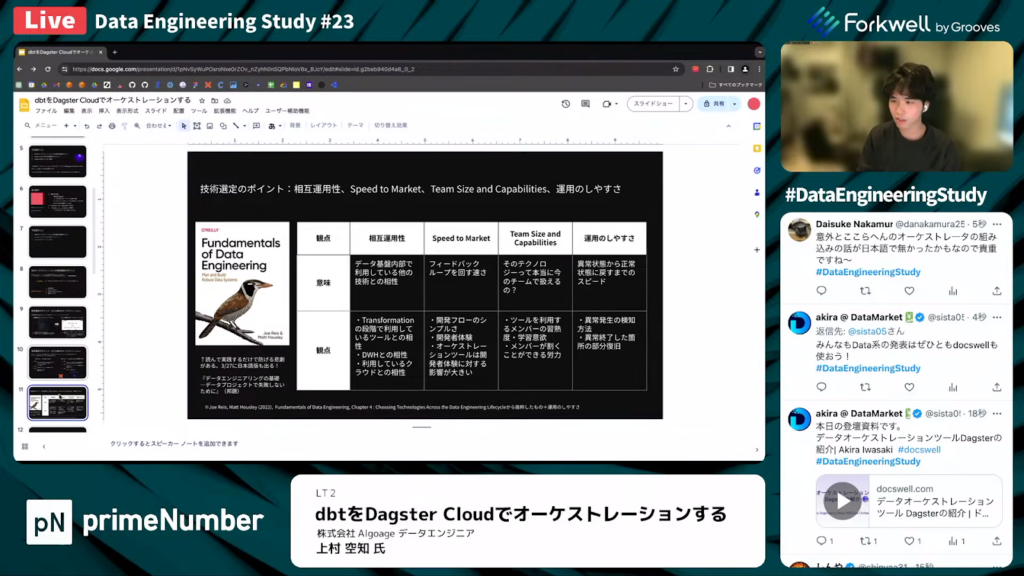Expand the slideshow options dropdown arrow
Image resolution: width=1024 pixels, height=576 pixels.
coord(686,104)
